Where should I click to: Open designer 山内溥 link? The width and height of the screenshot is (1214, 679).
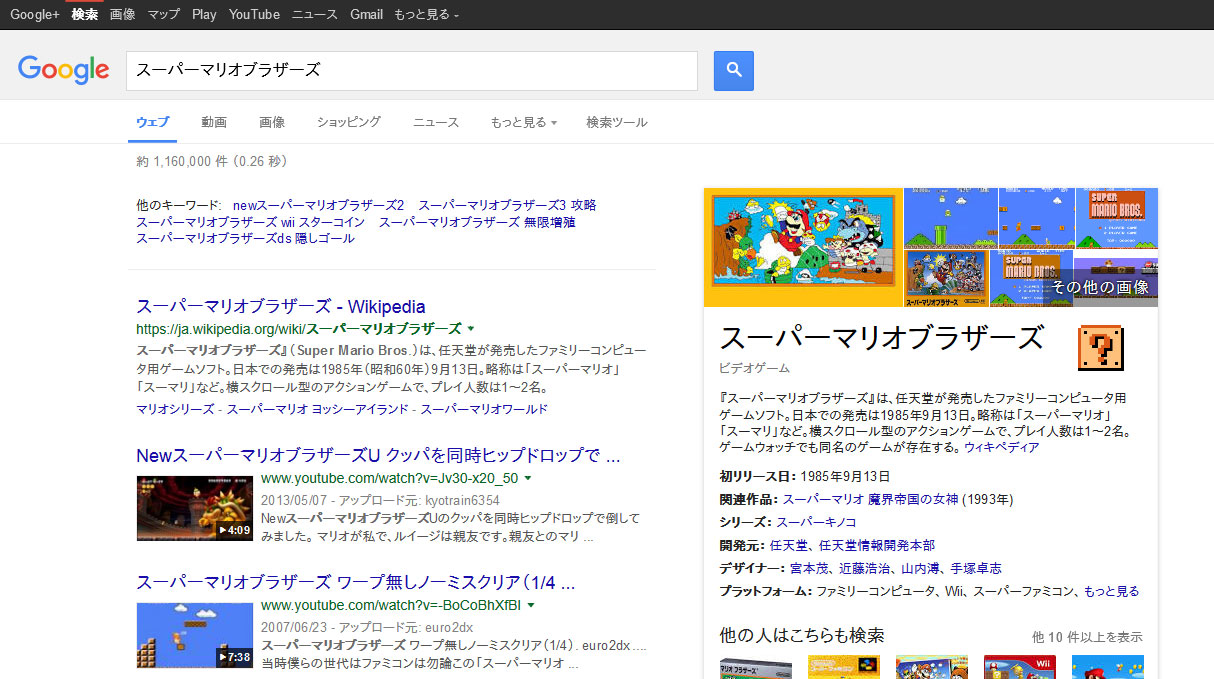[x=921, y=568]
